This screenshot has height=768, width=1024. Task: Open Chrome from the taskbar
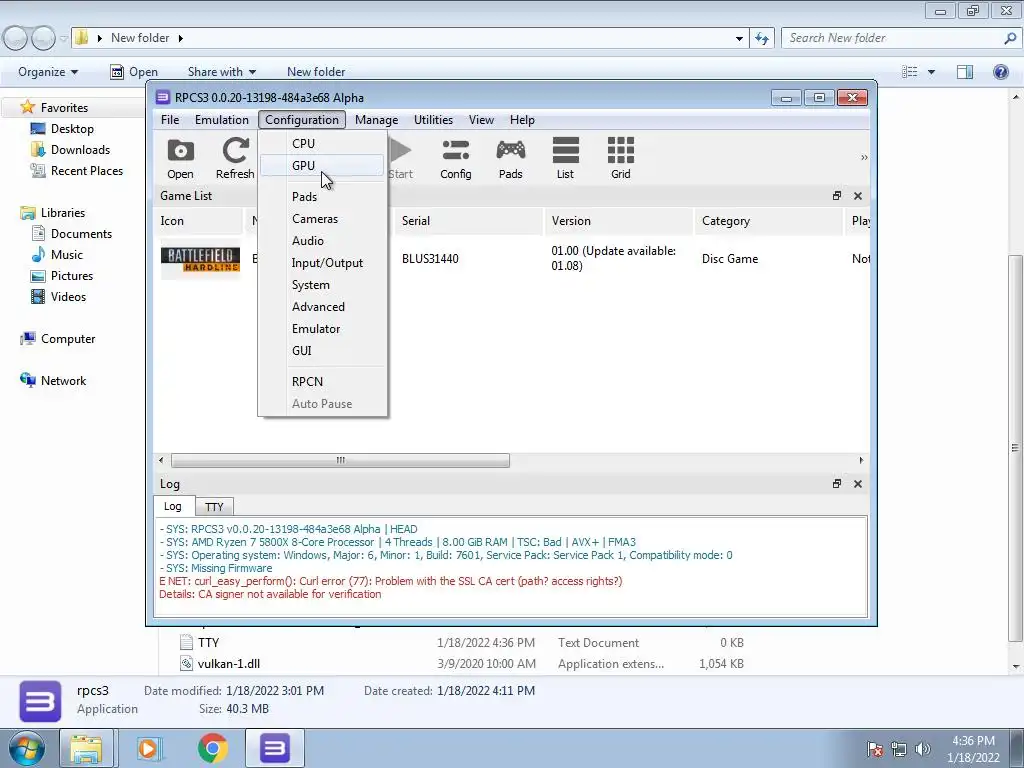(x=212, y=749)
